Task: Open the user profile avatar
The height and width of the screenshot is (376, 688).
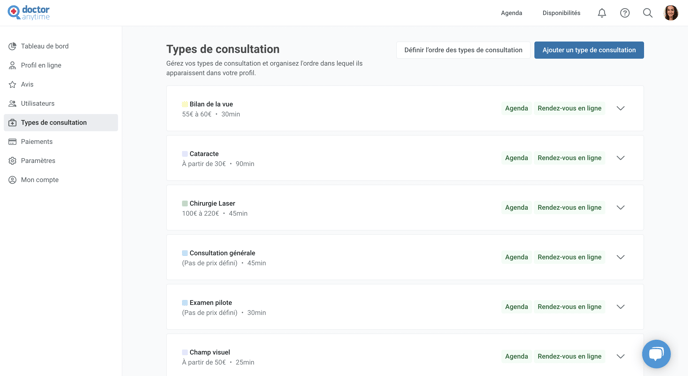Action: coord(671,13)
